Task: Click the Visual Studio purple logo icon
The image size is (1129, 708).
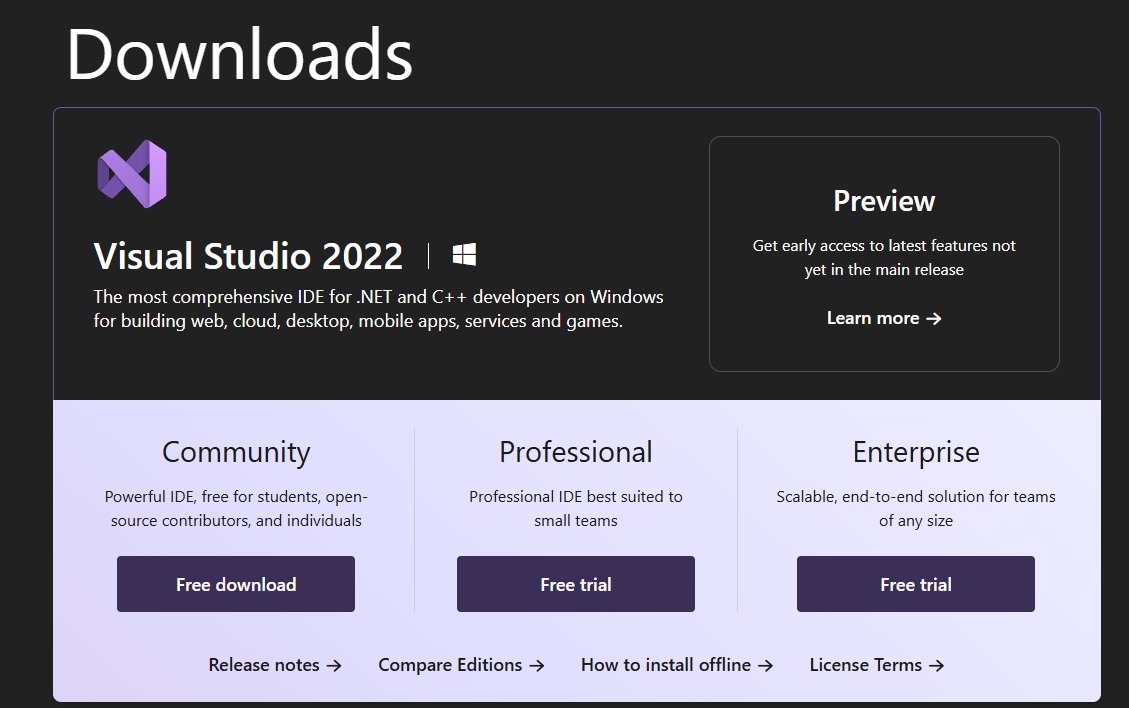Action: coord(132,174)
